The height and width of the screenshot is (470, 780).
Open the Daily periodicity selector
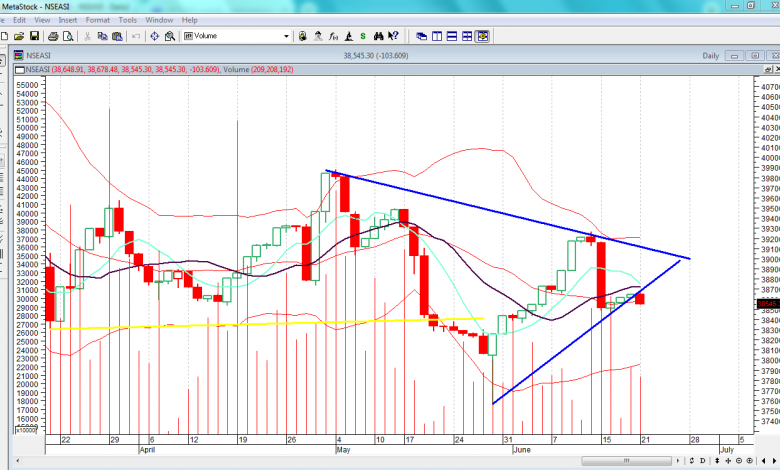[x=711, y=56]
